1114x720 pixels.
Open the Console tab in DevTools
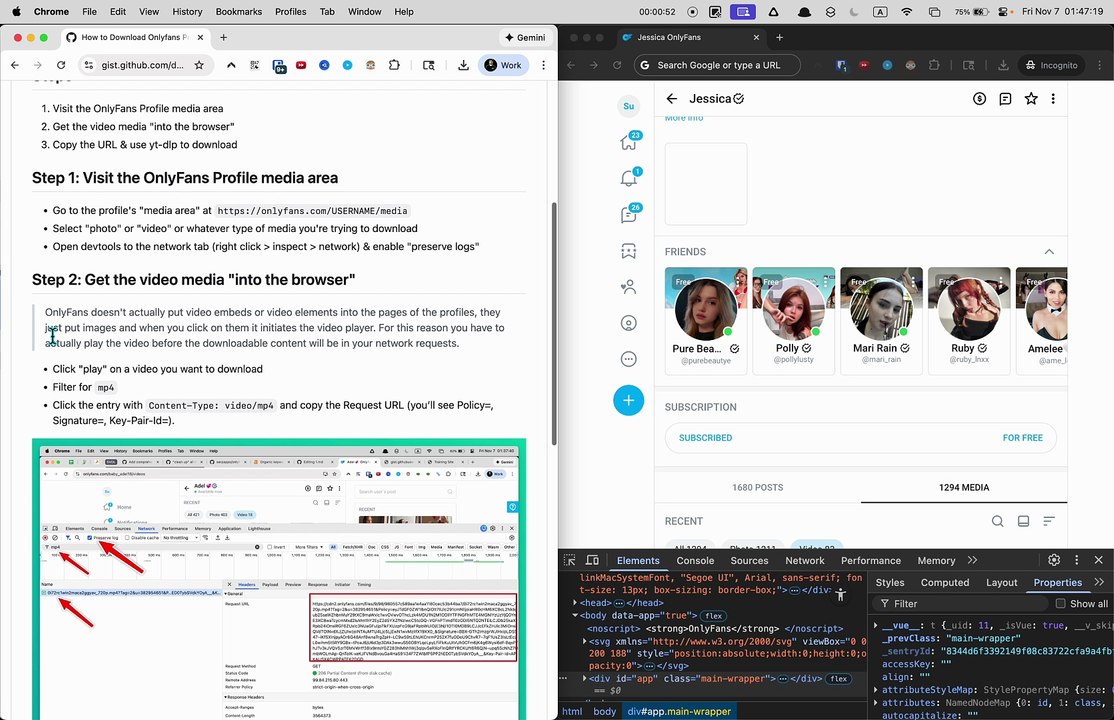tap(695, 560)
